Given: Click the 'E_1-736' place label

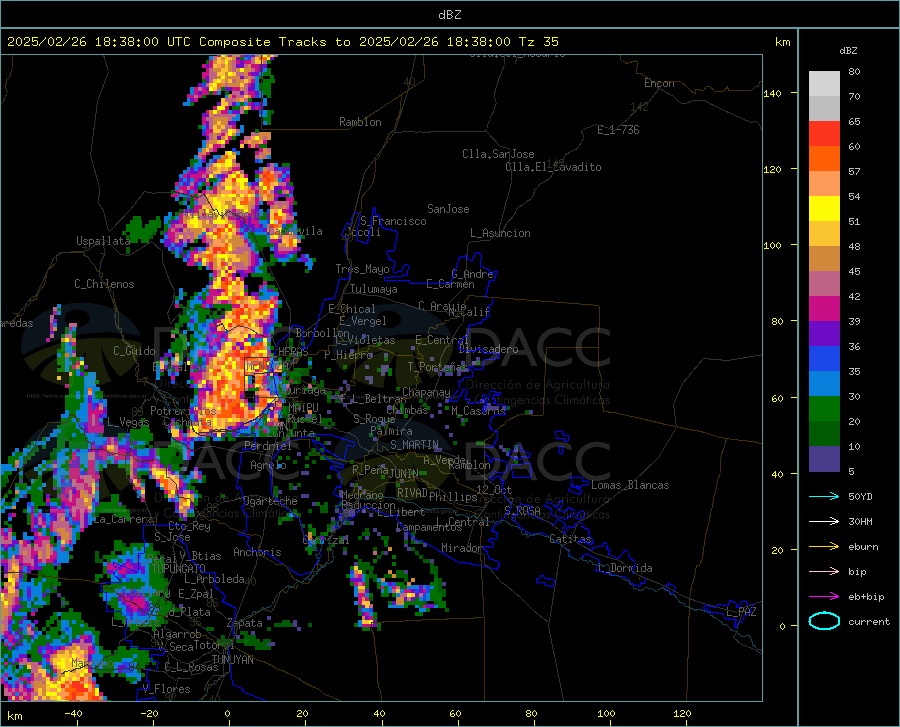Looking at the screenshot, I should tap(618, 130).
